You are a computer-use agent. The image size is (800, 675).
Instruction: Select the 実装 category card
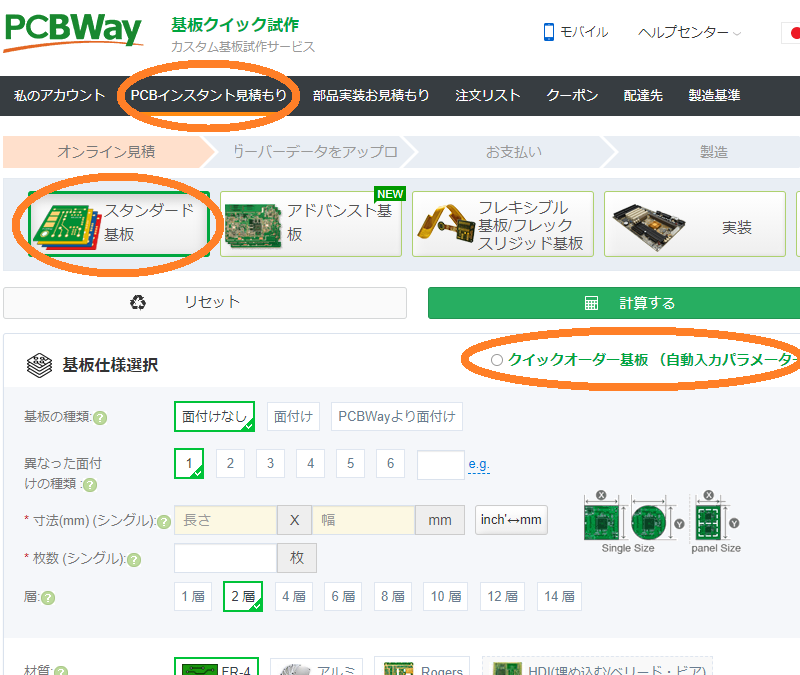pyautogui.click(x=694, y=224)
